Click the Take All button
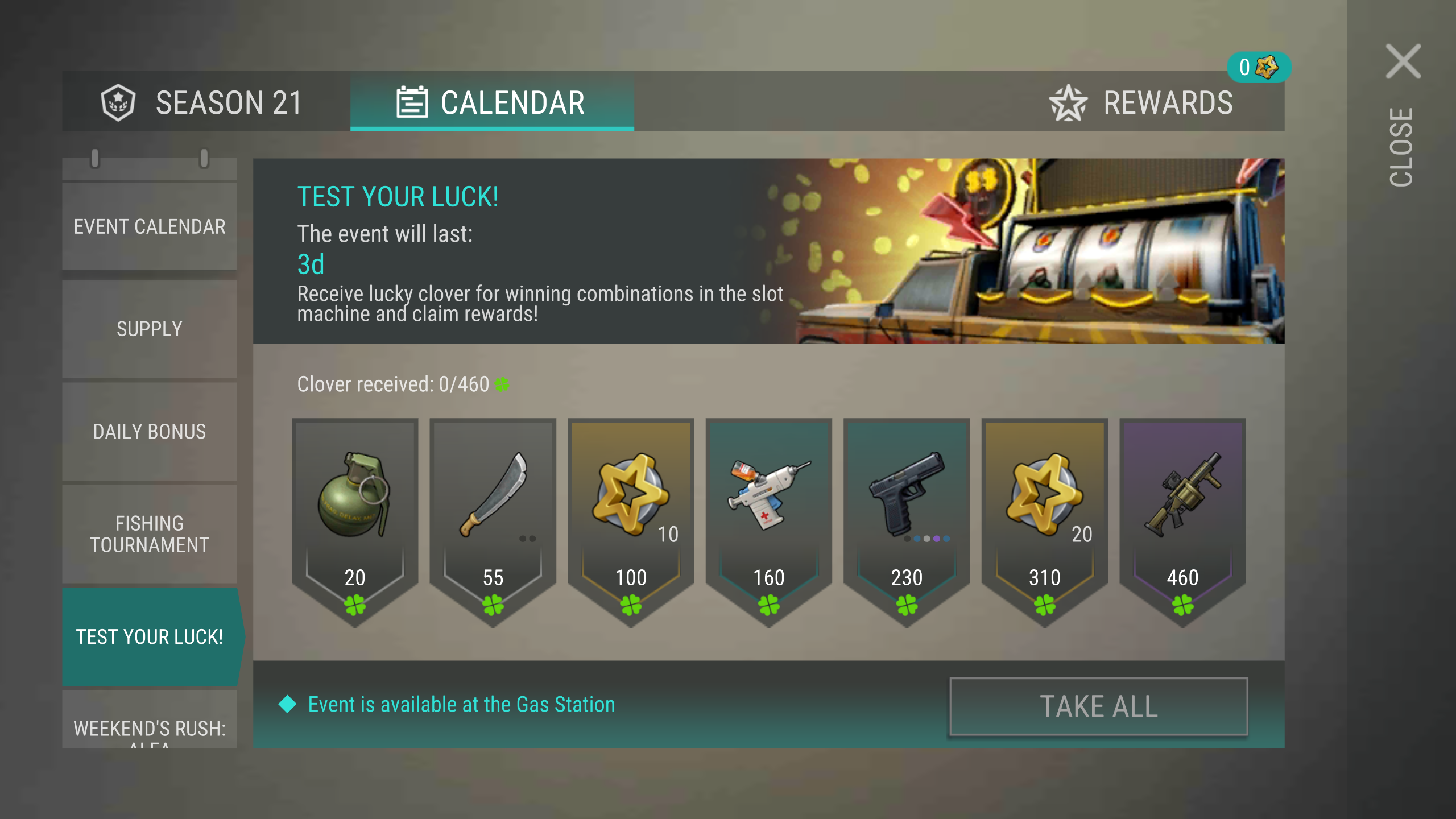The image size is (1456, 819). tap(1099, 706)
